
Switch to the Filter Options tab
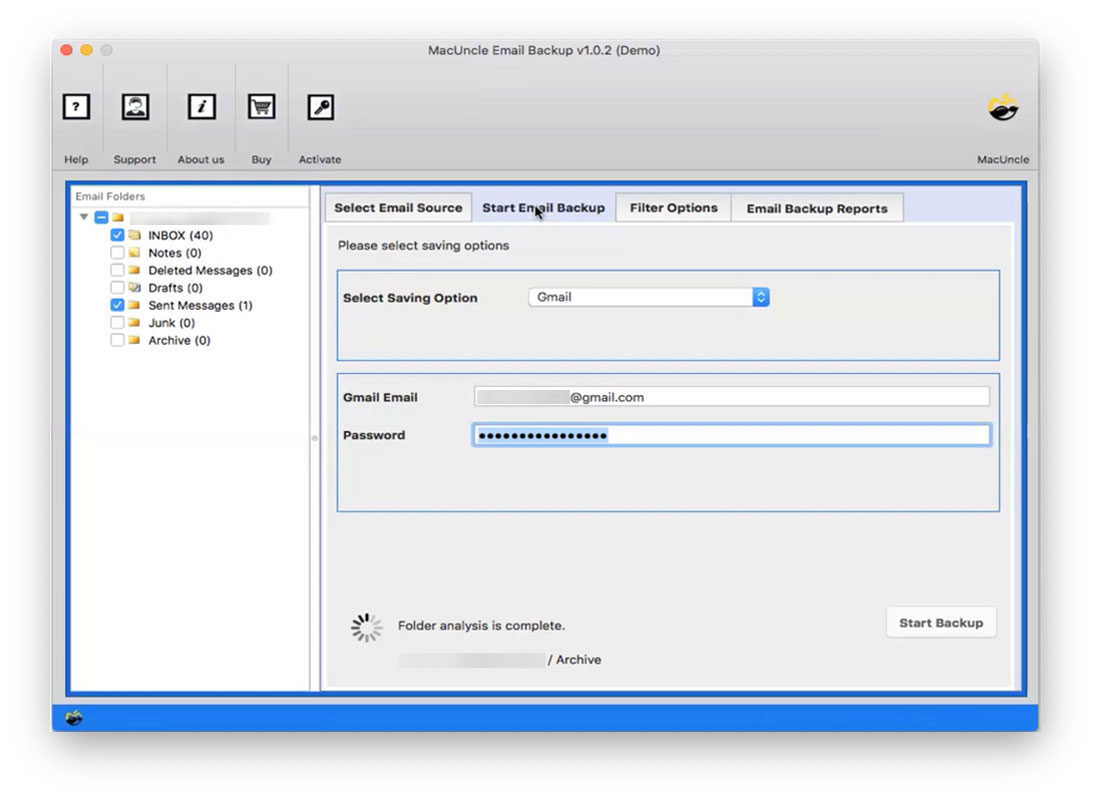[672, 207]
